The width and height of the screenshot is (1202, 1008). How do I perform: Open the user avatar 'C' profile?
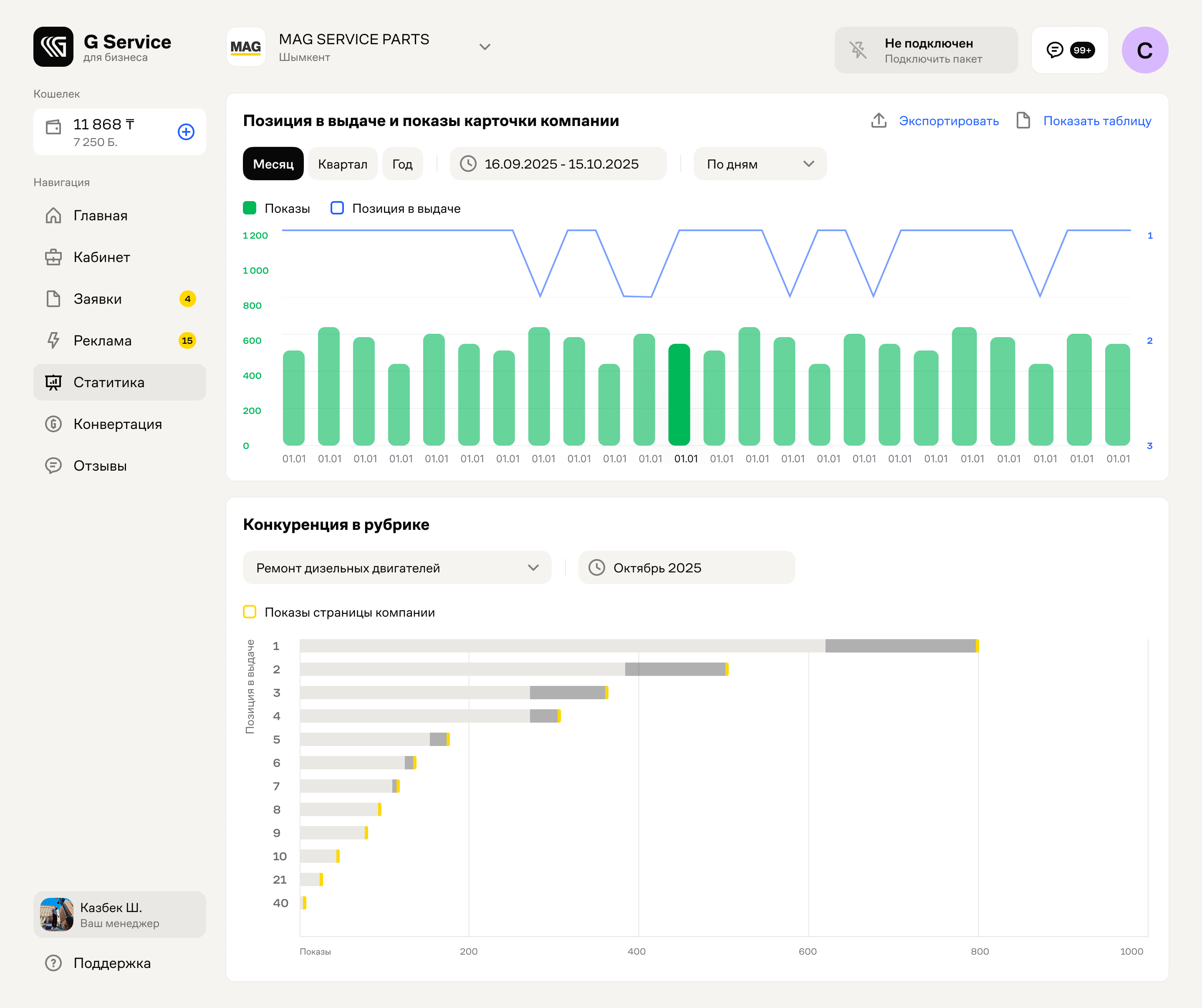pos(1145,50)
